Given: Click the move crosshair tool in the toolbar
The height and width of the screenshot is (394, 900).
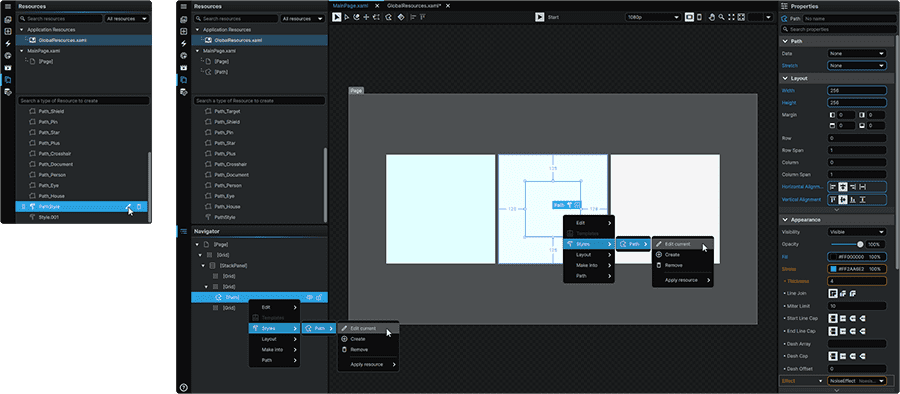Looking at the screenshot, I should pos(366,17).
